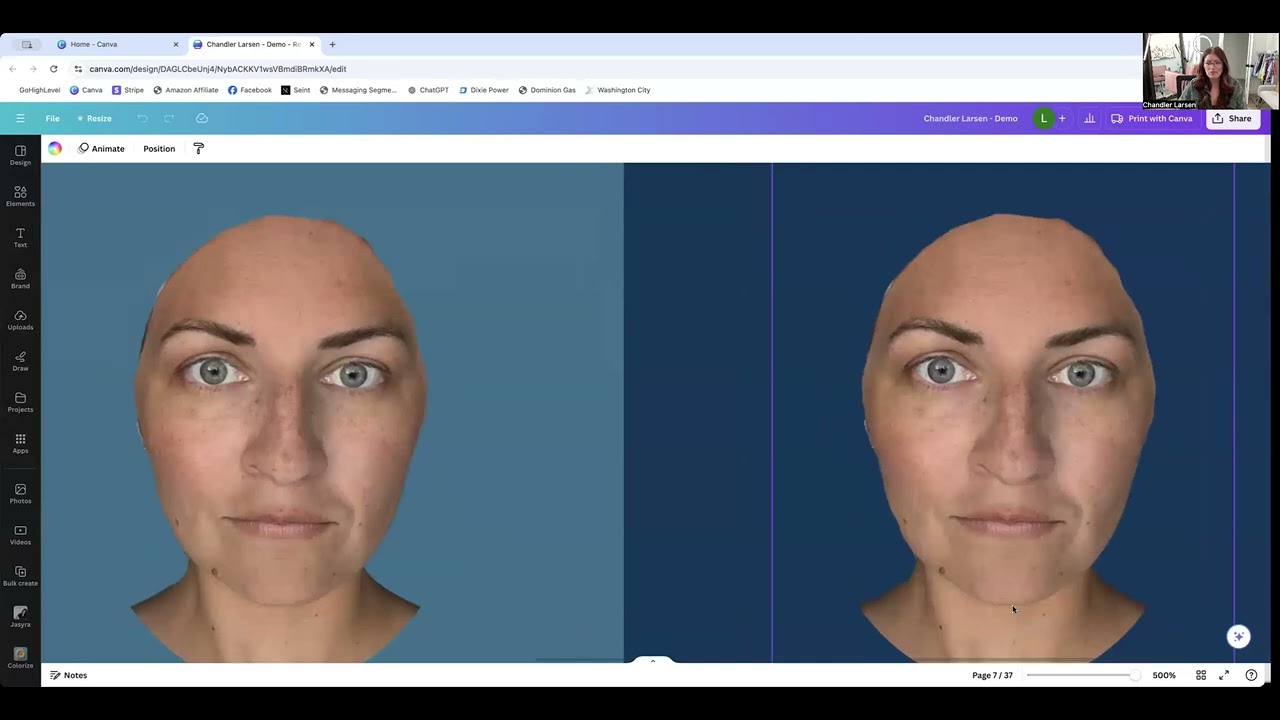This screenshot has width=1280, height=720.
Task: Click the canva.com address bar URL
Action: tap(217, 69)
